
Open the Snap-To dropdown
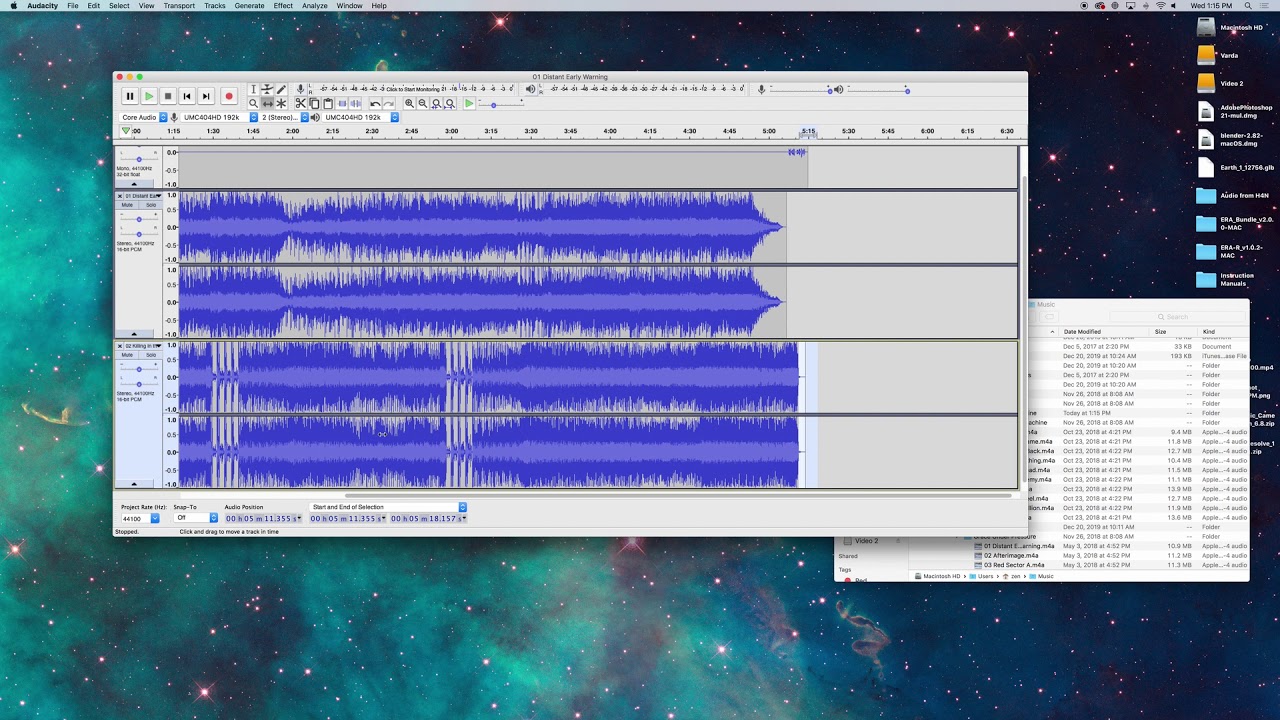point(196,518)
